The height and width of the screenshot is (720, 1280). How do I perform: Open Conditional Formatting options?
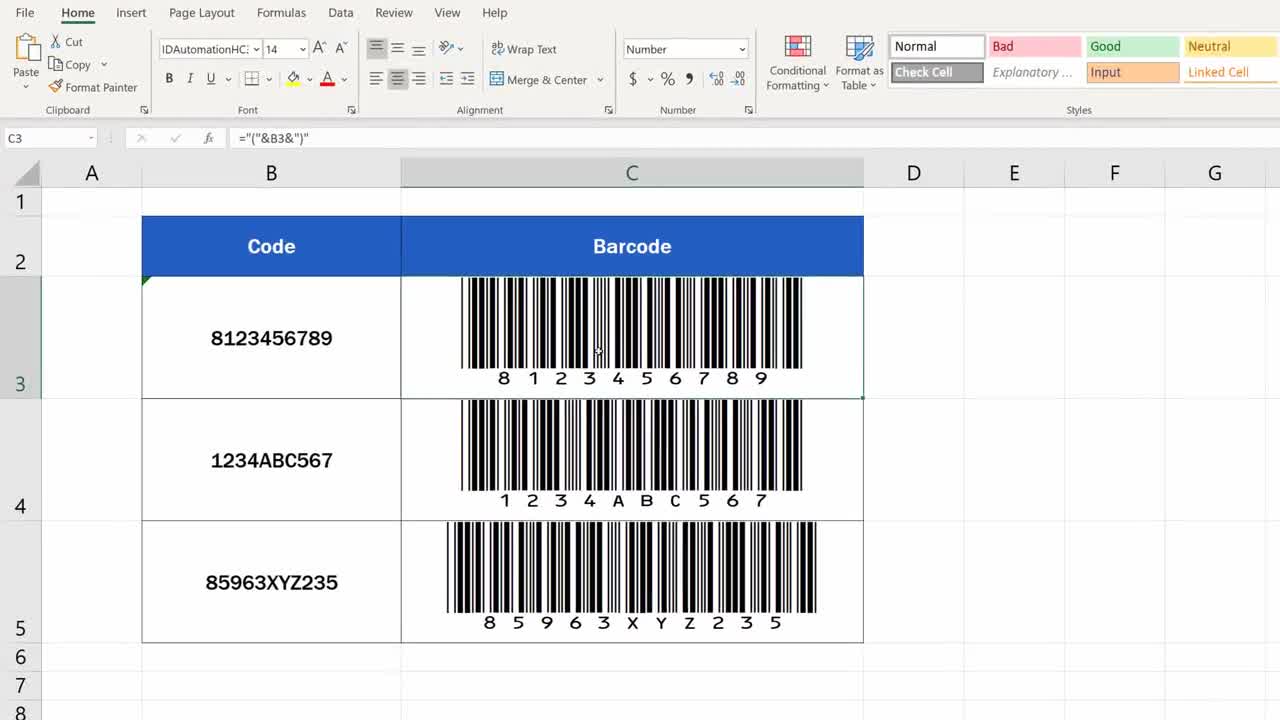pos(797,63)
